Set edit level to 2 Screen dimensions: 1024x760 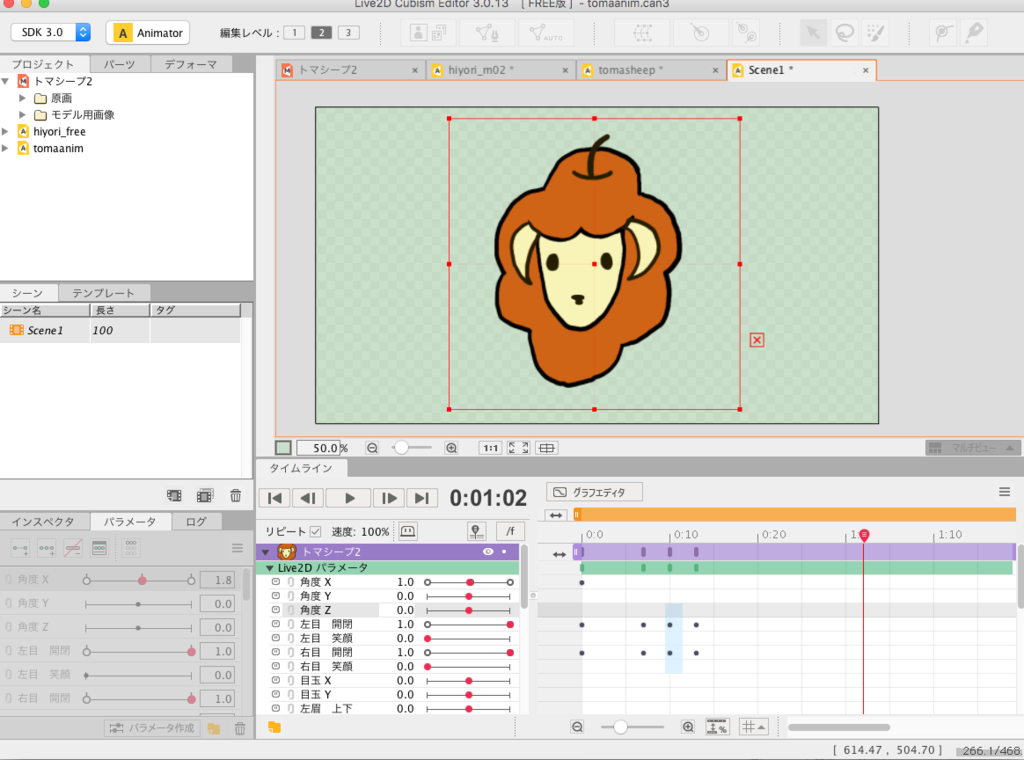click(x=321, y=33)
